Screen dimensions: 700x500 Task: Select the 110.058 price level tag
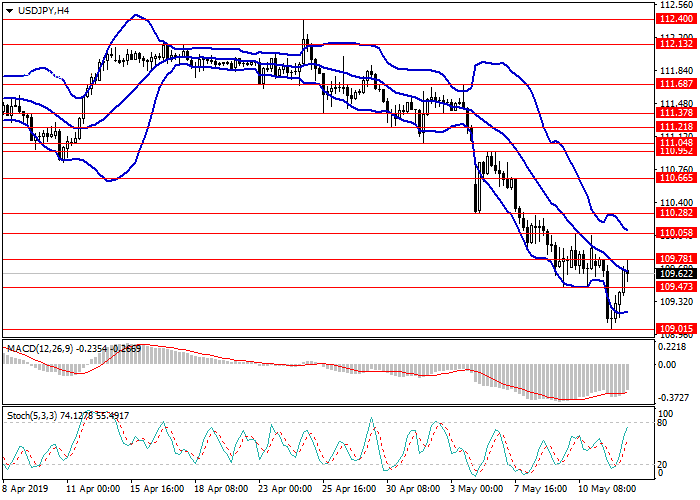click(x=675, y=233)
